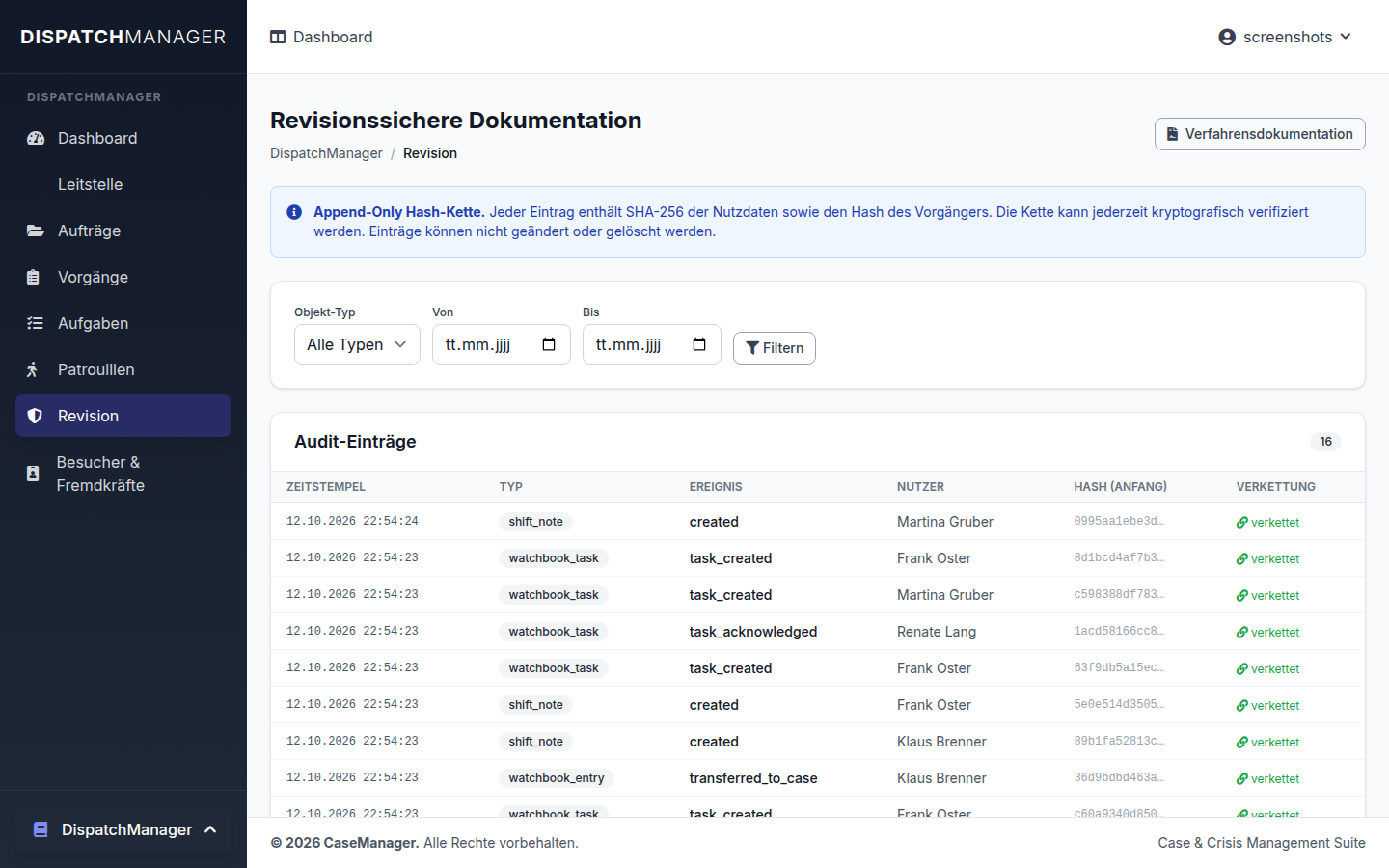Screen dimensions: 1389x868
Task: Expand the screenshots user menu chevron
Action: point(1346,37)
